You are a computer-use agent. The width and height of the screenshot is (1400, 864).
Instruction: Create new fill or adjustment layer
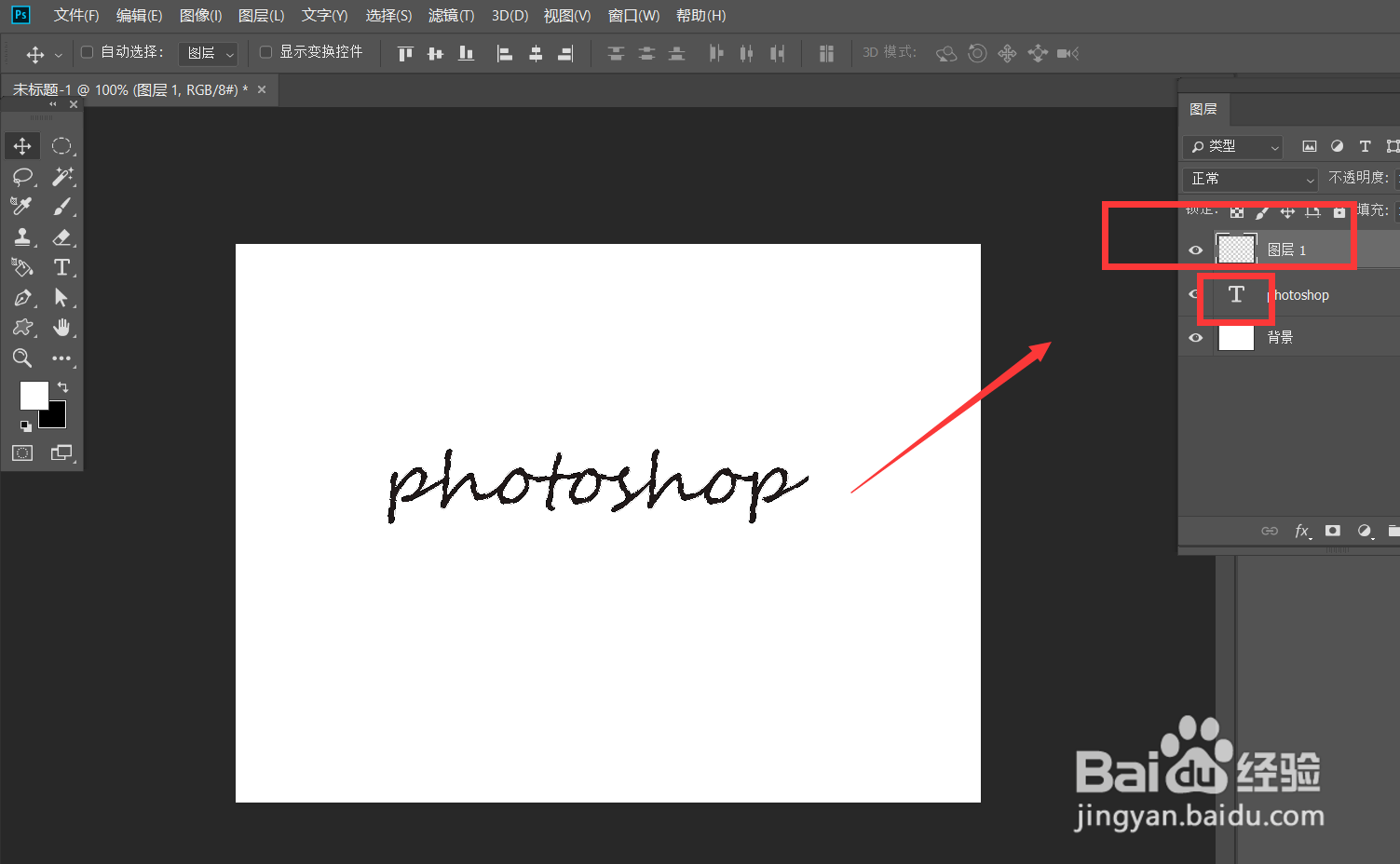coord(1365,531)
